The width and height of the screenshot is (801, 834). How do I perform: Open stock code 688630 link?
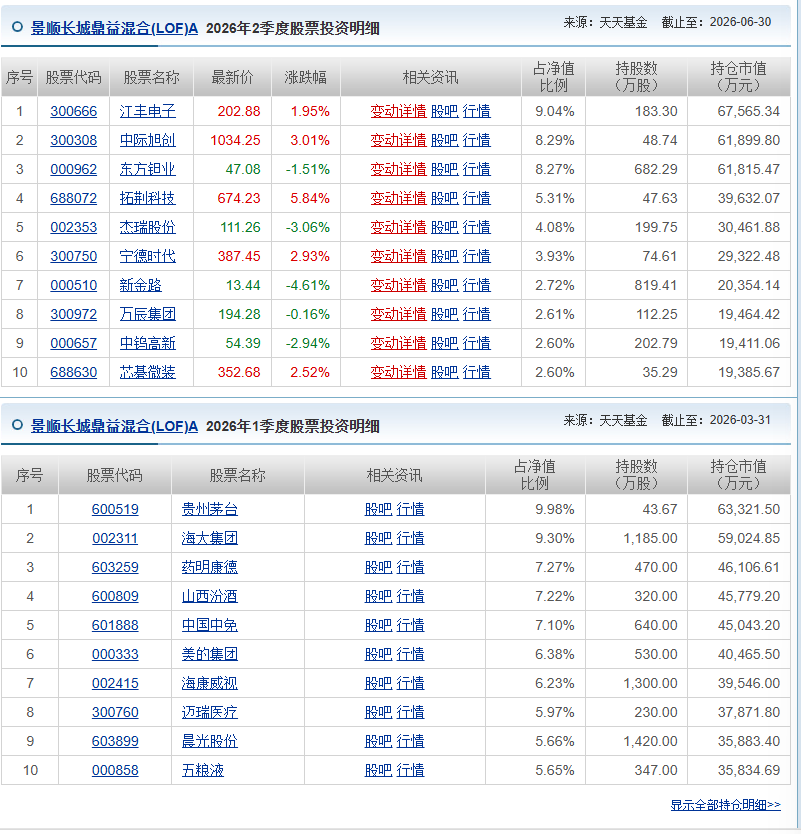tap(73, 372)
